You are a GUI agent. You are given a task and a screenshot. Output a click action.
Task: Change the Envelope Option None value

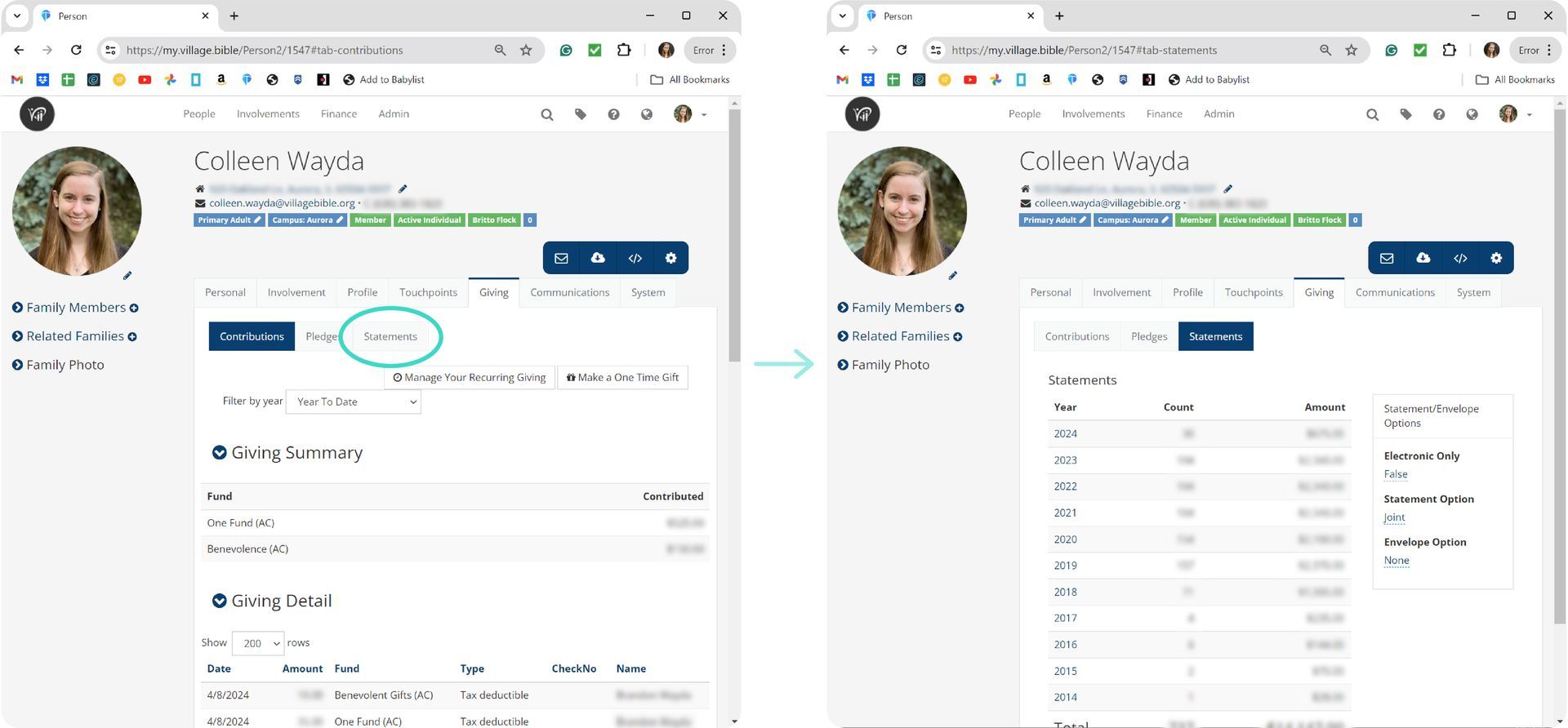pyautogui.click(x=1396, y=561)
